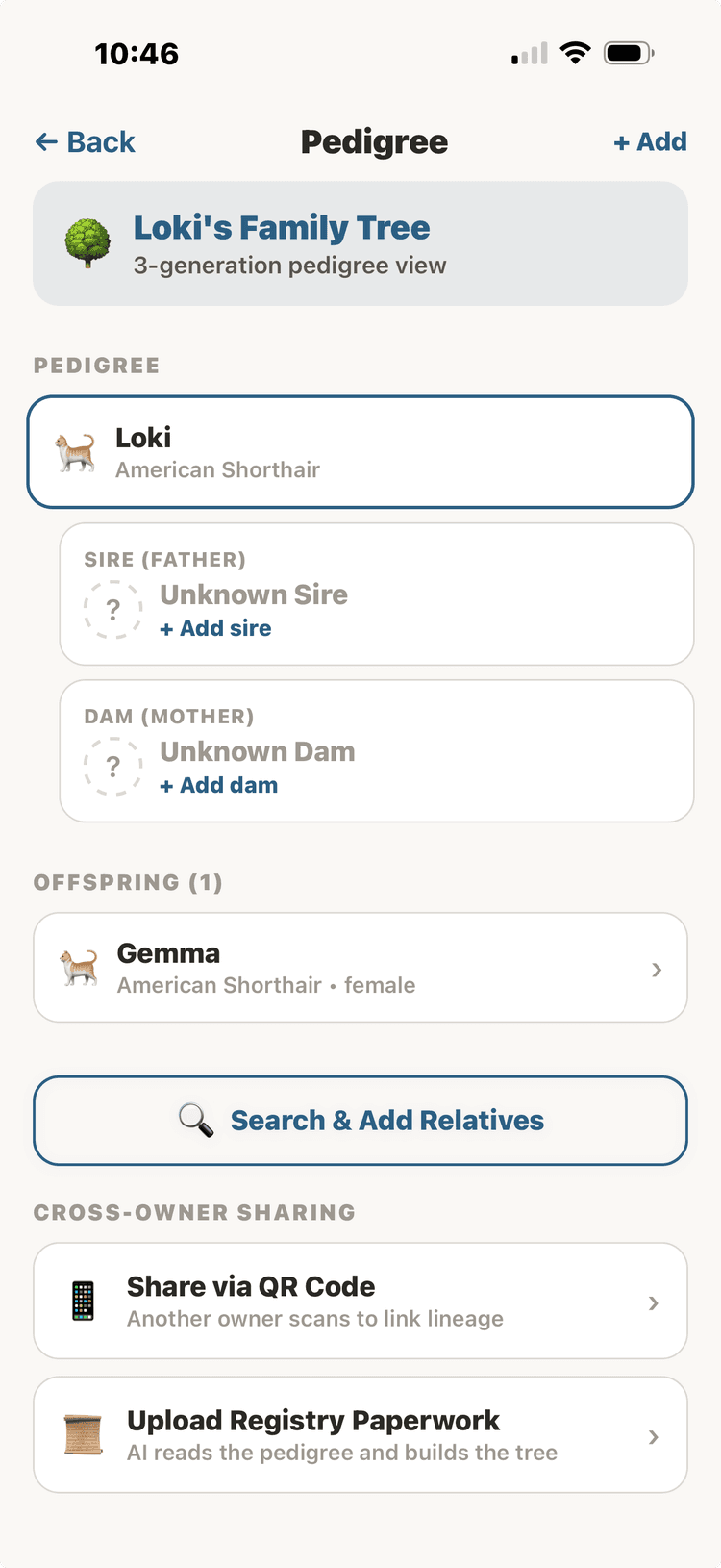Open the Share via QR Code chevron
Image resolution: width=721 pixels, height=1568 pixels.
pyautogui.click(x=654, y=1302)
